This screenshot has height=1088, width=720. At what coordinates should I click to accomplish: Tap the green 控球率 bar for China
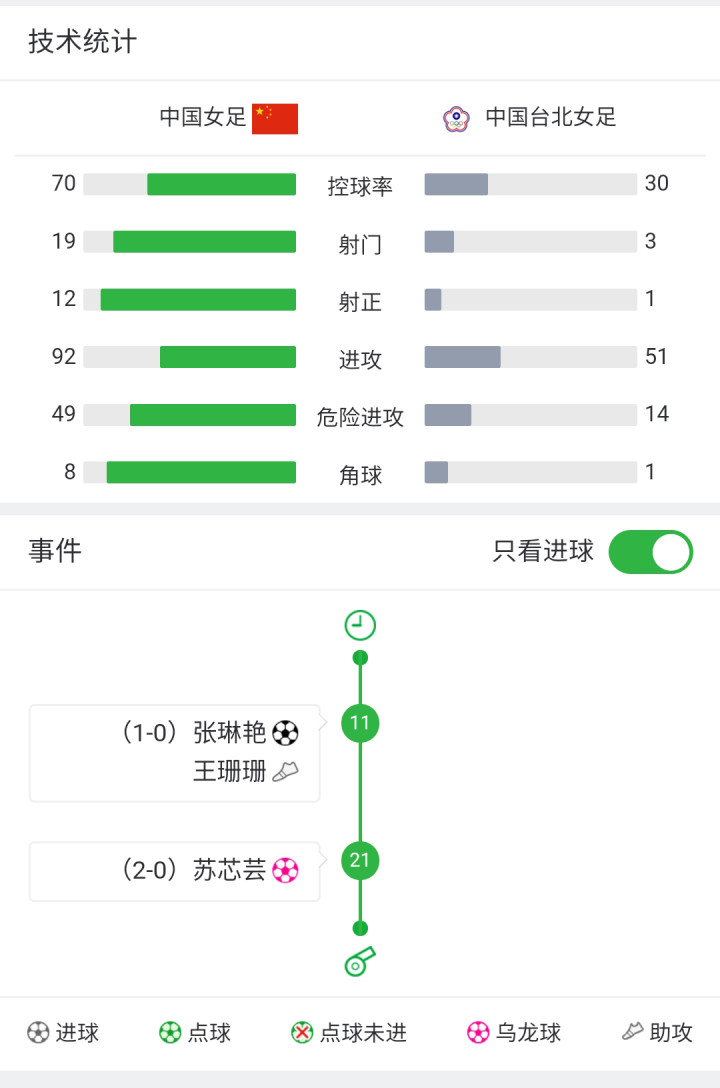pyautogui.click(x=221, y=185)
